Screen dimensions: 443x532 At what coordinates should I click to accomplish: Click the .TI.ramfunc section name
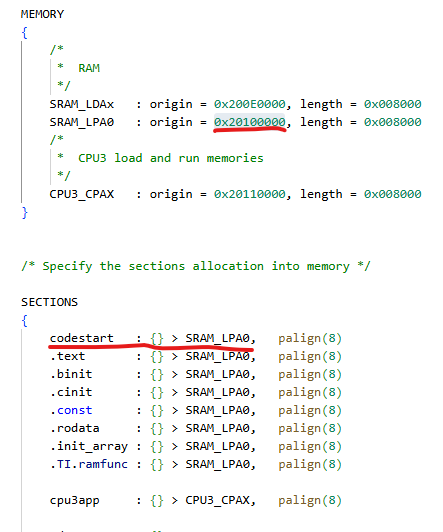pos(89,464)
